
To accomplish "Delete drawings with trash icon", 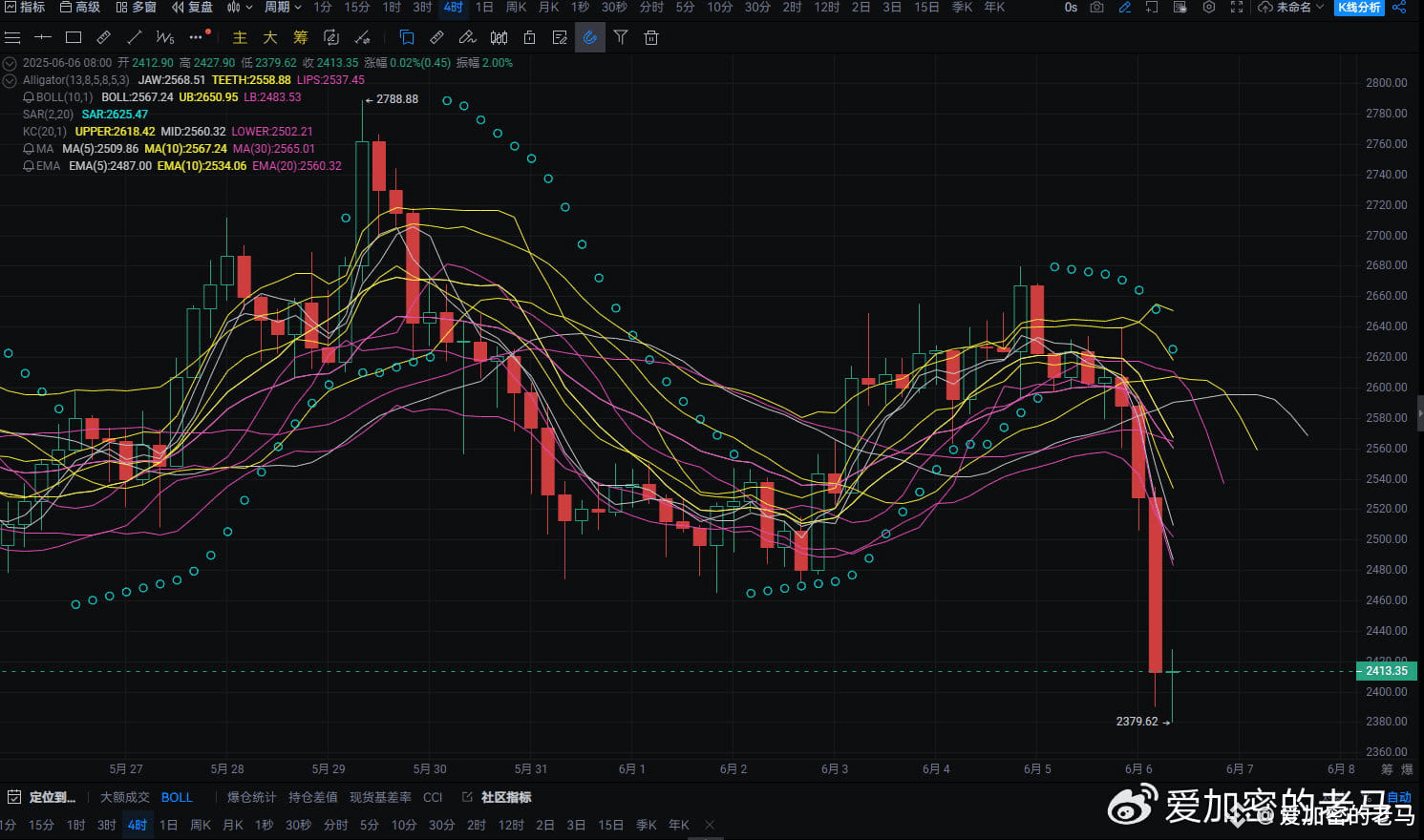I will 651,37.
